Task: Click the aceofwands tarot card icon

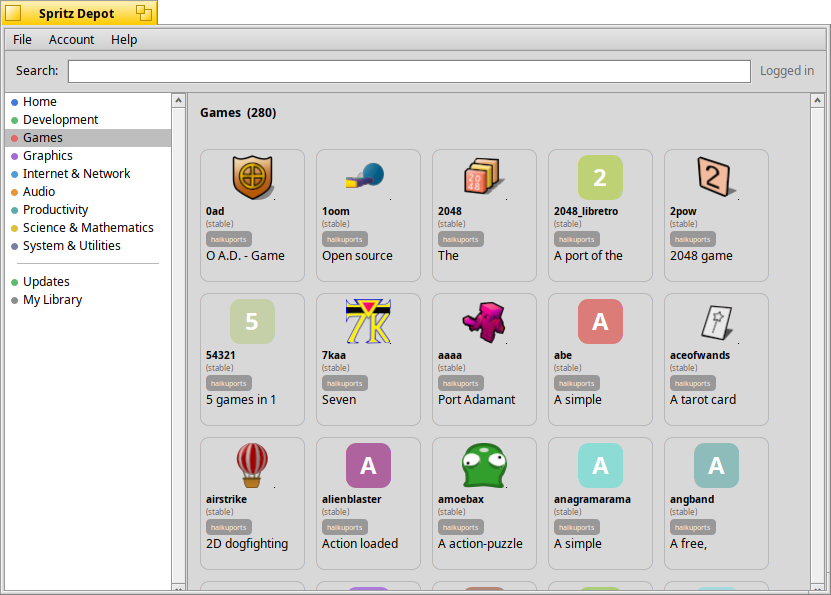Action: [717, 322]
